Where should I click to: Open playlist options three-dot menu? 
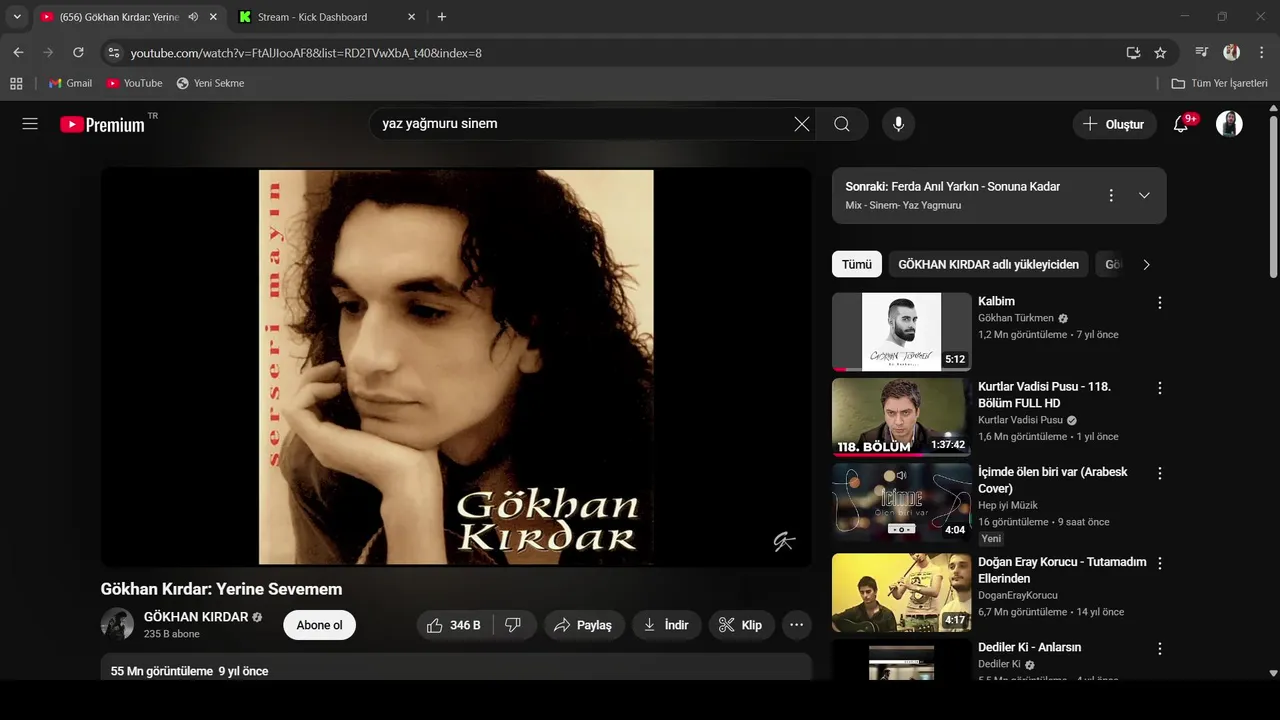click(1111, 195)
